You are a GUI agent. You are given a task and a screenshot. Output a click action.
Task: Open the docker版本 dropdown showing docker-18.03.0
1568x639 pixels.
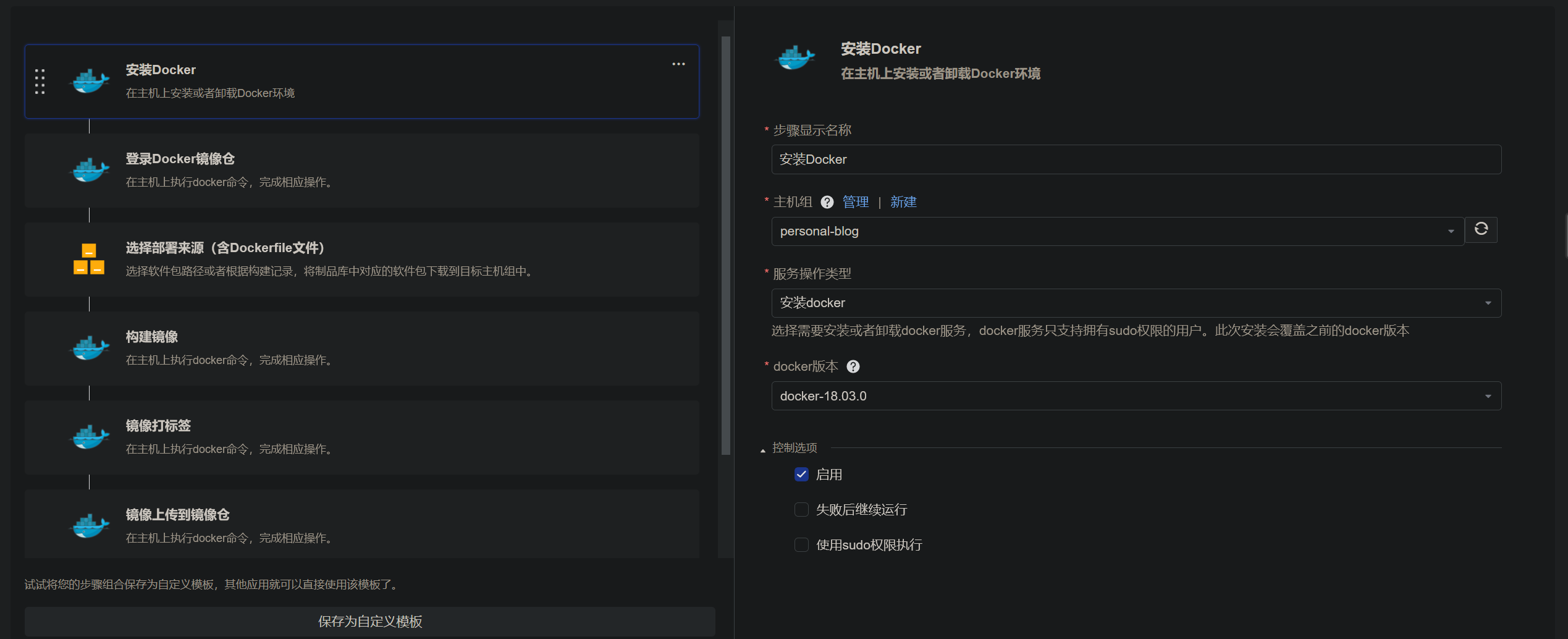(x=1136, y=396)
